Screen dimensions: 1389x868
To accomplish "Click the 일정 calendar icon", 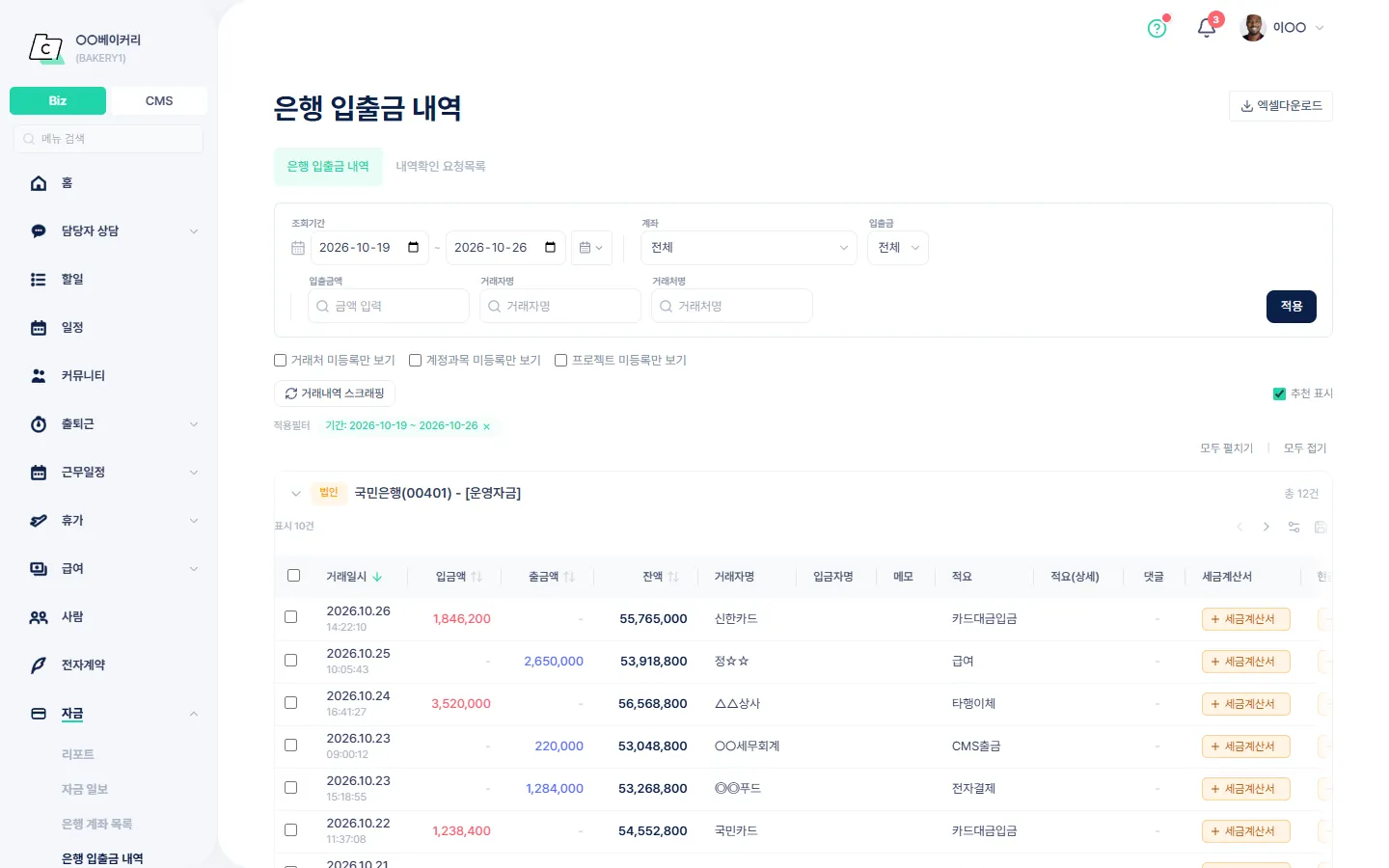I will pos(39,328).
